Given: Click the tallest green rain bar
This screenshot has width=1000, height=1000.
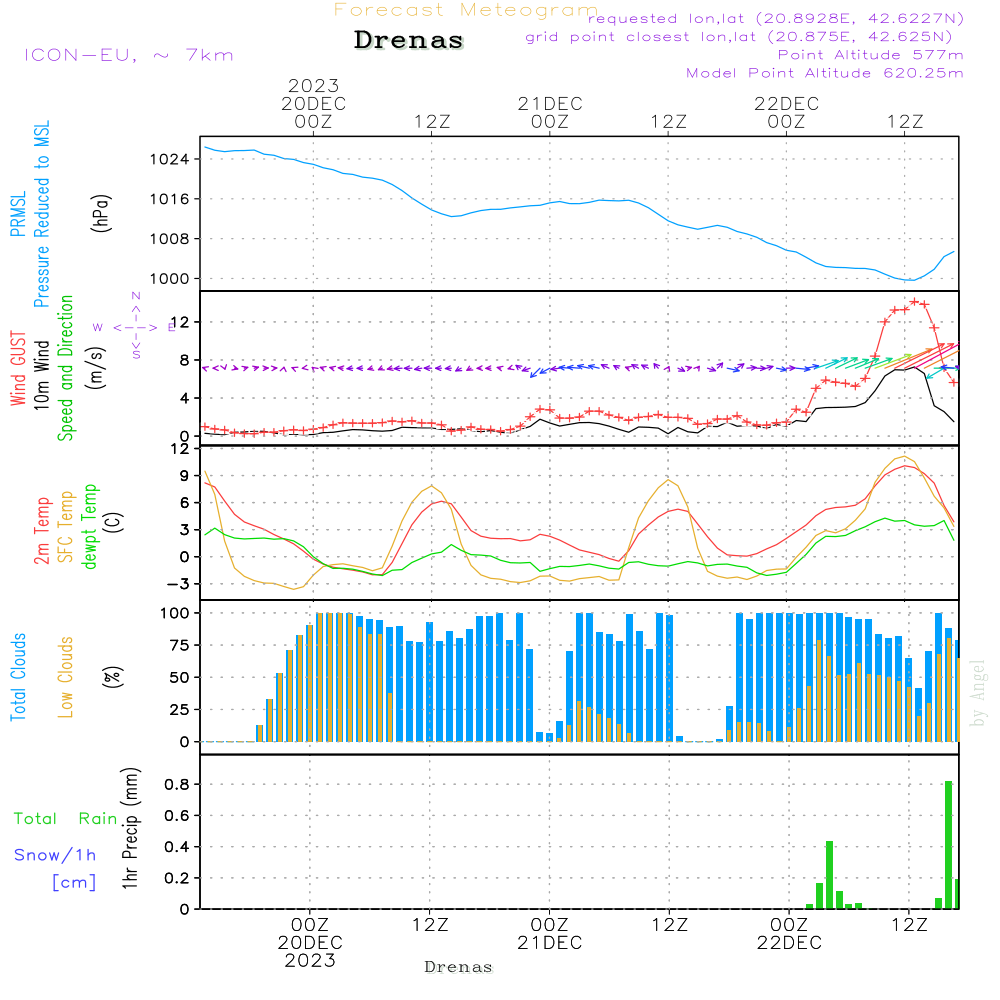Looking at the screenshot, I should [x=948, y=844].
